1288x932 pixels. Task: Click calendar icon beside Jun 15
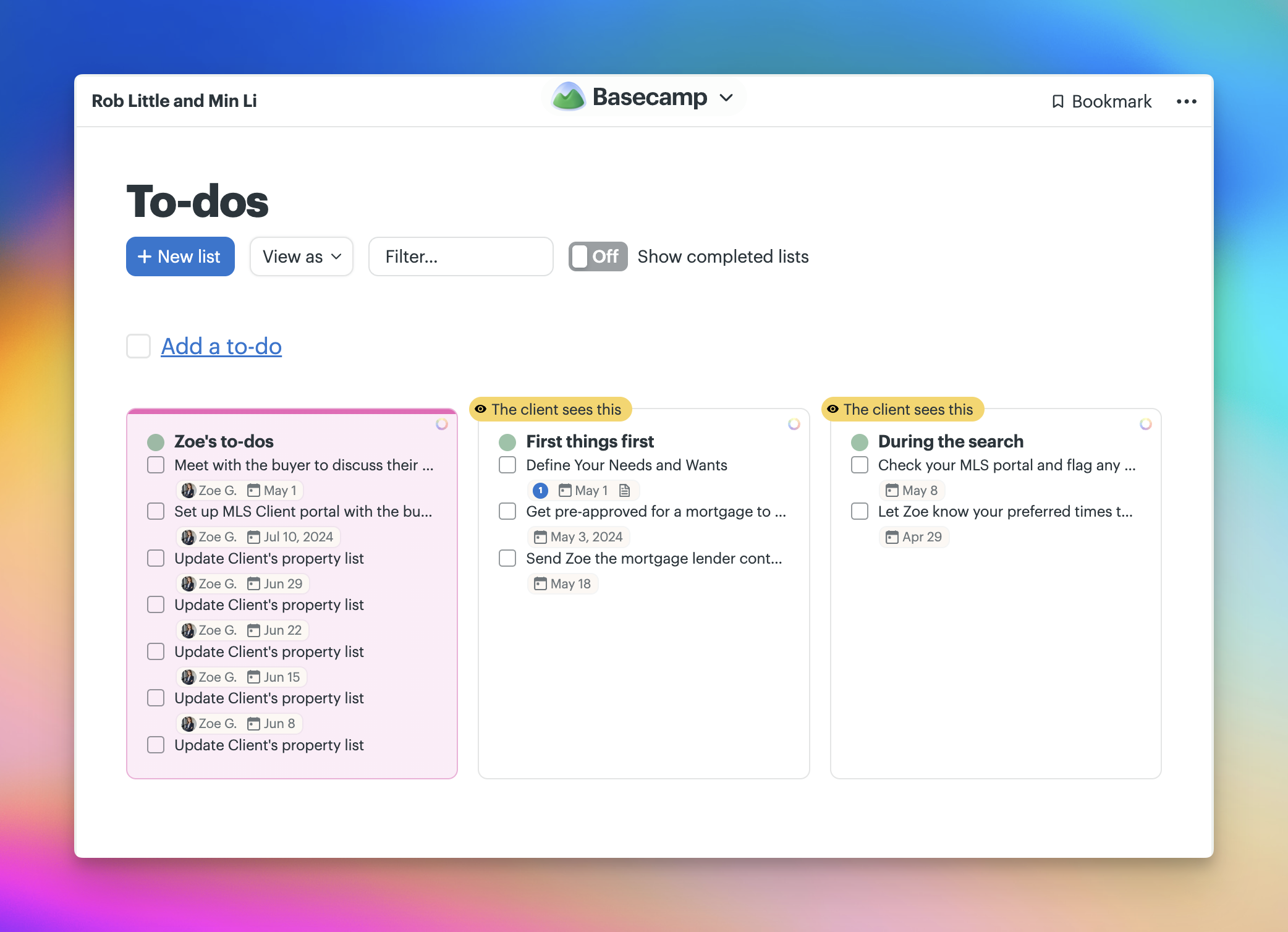[253, 677]
